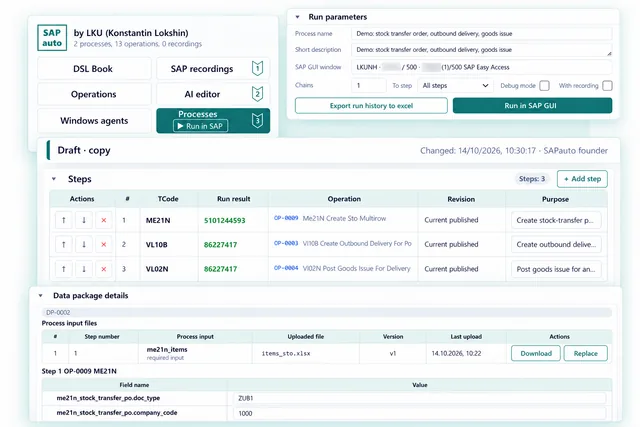Click badge 2 icon on AI editor

tap(257, 94)
